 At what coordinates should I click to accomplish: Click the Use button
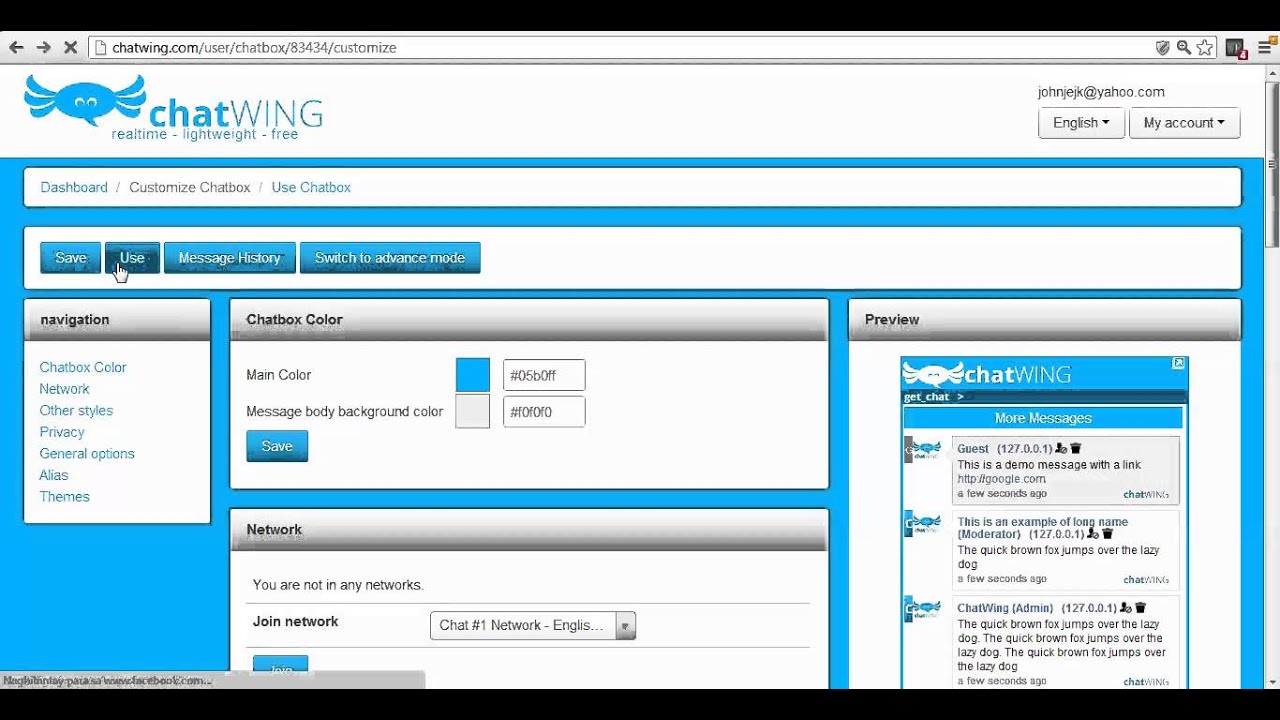pos(132,258)
